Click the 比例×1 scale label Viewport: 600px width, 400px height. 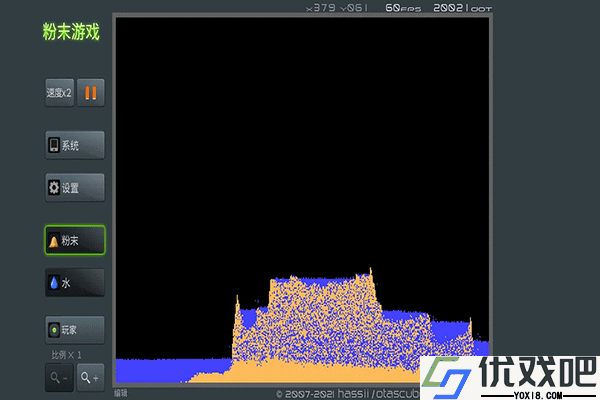67,355
